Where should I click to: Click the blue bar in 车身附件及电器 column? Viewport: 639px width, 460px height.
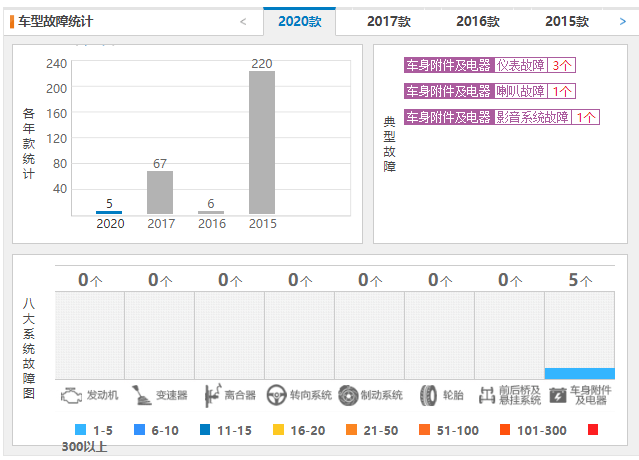pyautogui.click(x=580, y=374)
